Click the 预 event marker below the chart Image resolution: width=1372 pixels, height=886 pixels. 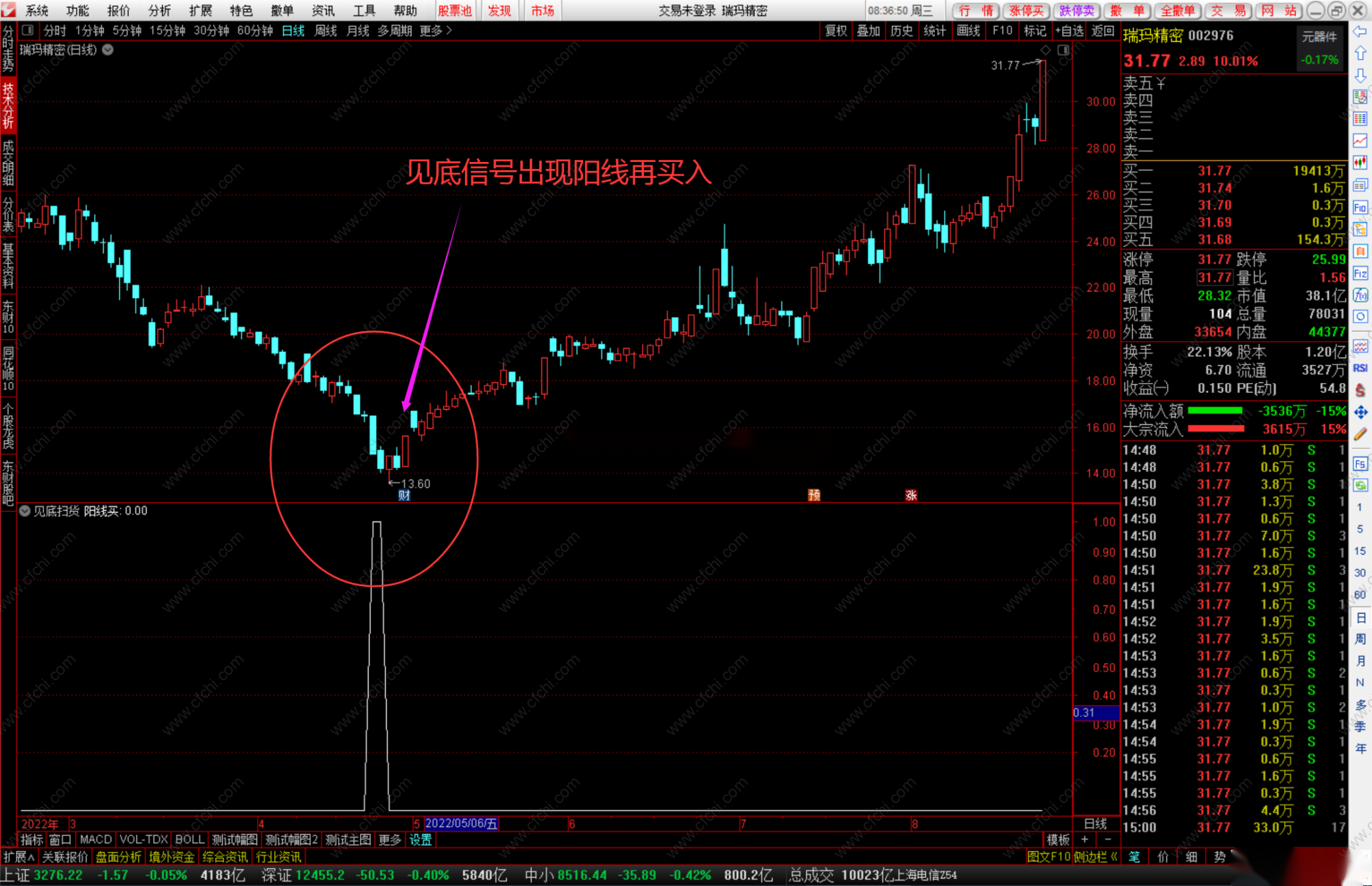coord(814,495)
